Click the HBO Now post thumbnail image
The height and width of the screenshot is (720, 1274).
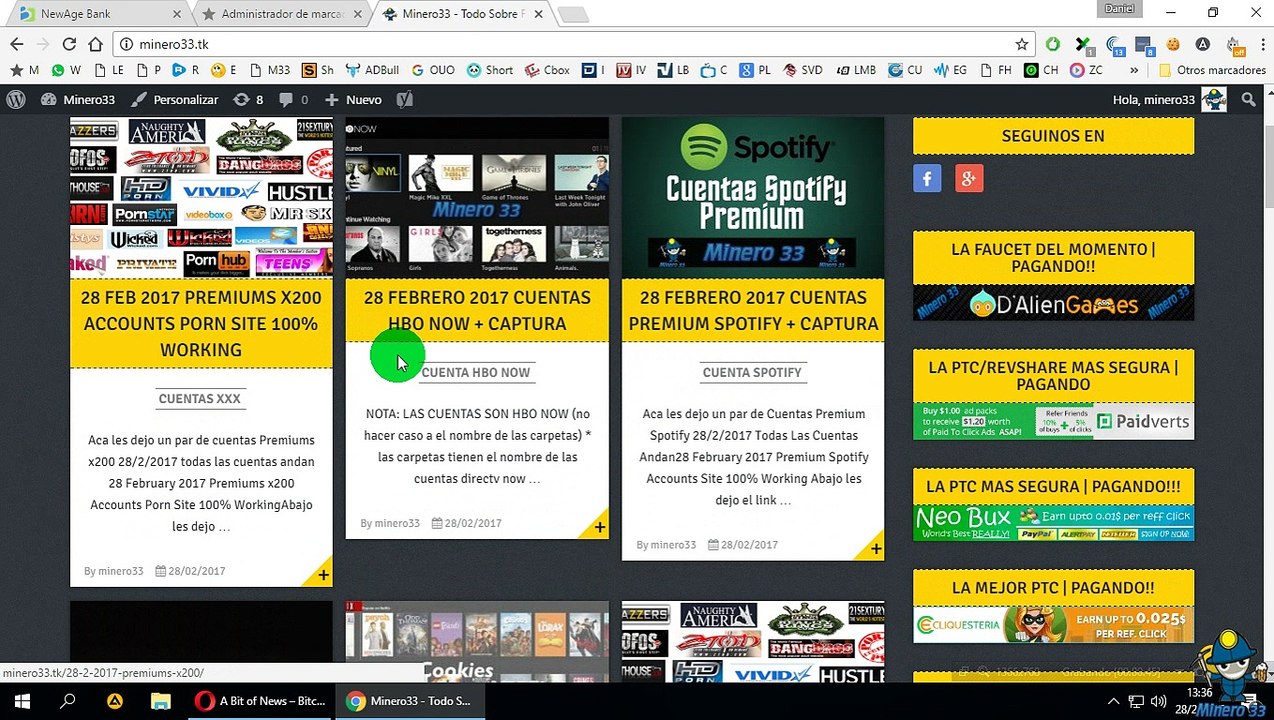pyautogui.click(x=477, y=198)
